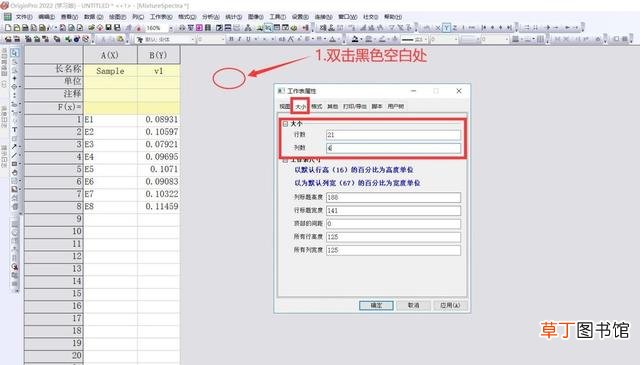Click the cell containing 0.10597
This screenshot has height=365, width=640.
(x=158, y=132)
